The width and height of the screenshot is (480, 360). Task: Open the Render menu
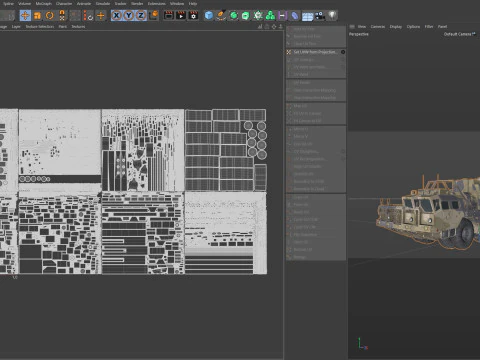(137, 4)
